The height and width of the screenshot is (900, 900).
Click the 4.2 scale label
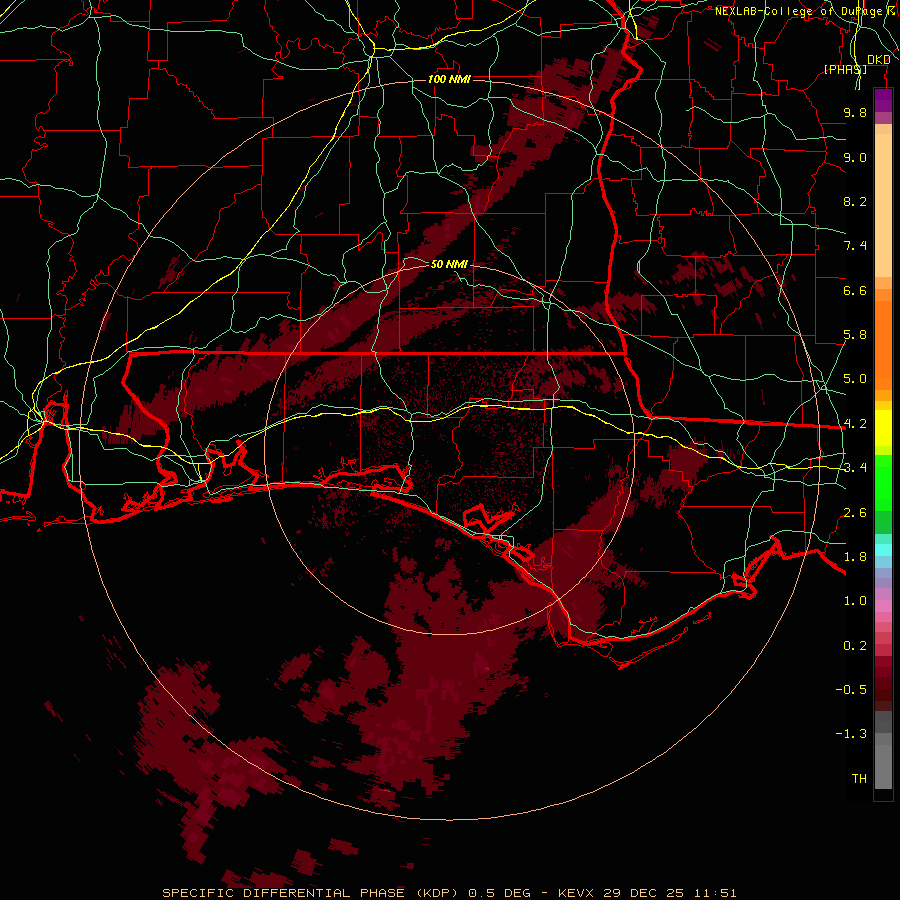(x=855, y=424)
